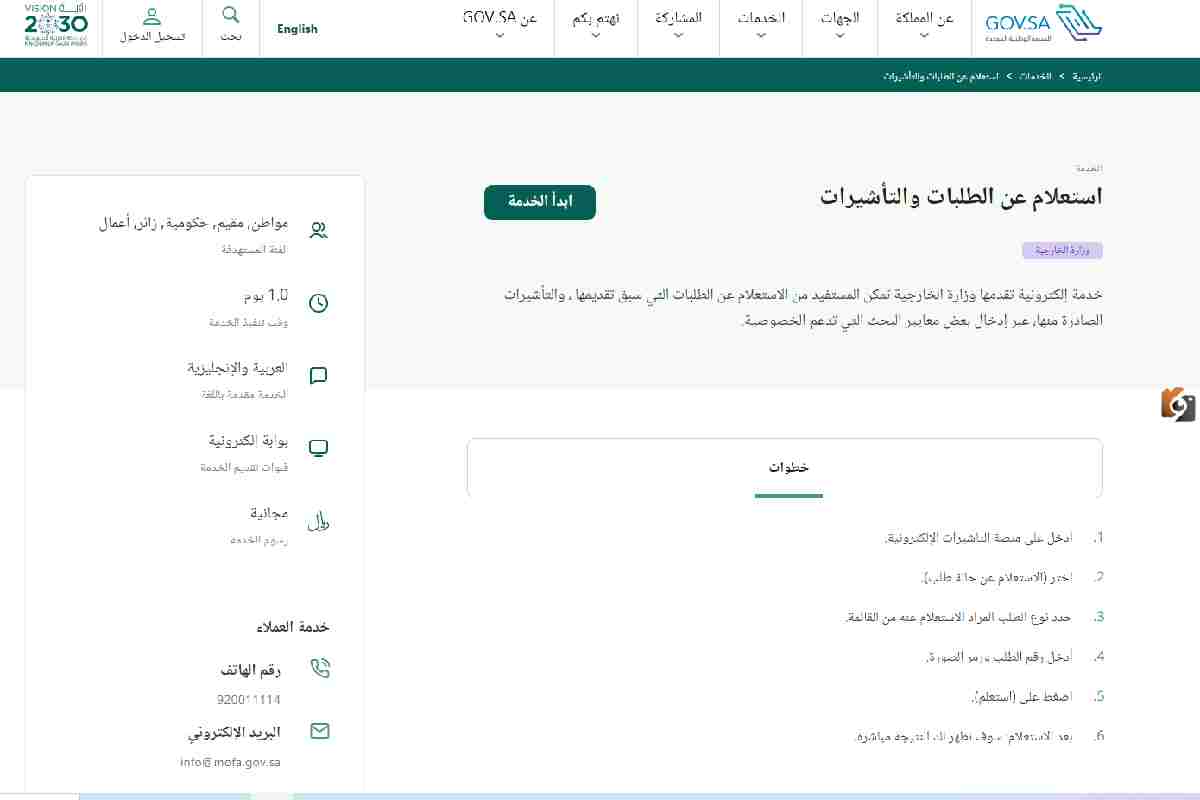Go to الخدمات in the breadcrumb
The height and width of the screenshot is (800, 1200).
point(1036,76)
